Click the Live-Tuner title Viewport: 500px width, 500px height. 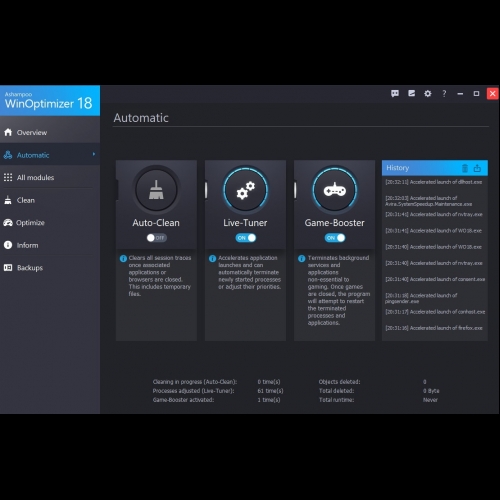245,223
